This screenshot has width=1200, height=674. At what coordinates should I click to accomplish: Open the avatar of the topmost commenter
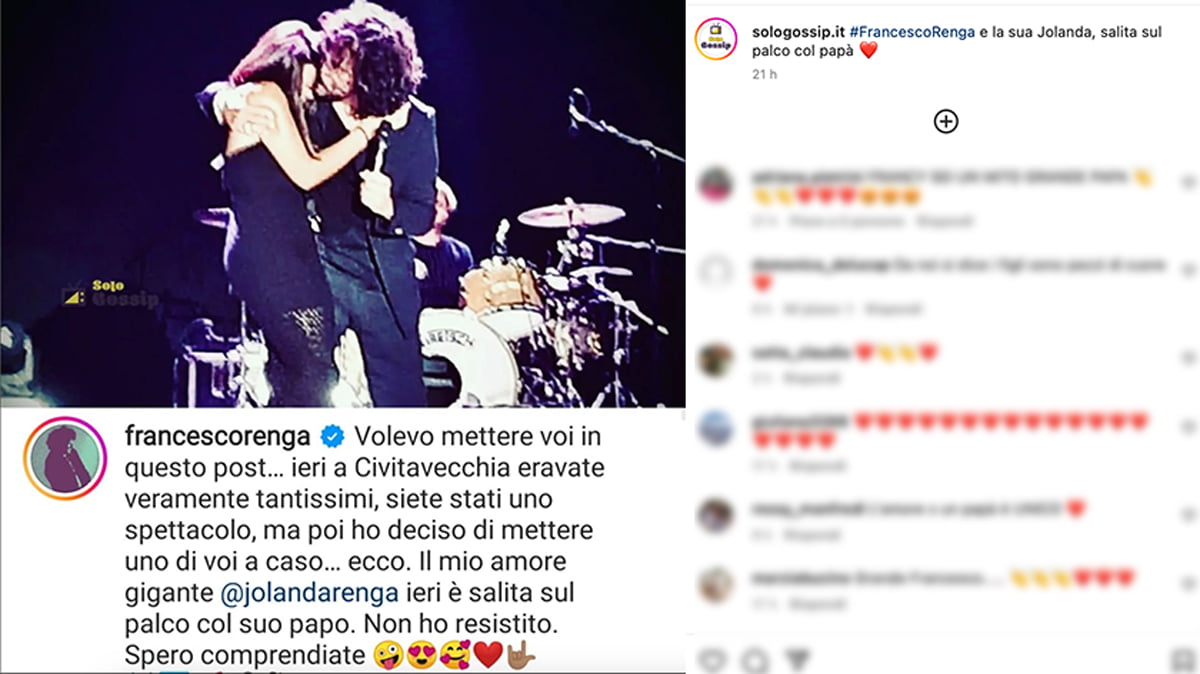coord(716,184)
